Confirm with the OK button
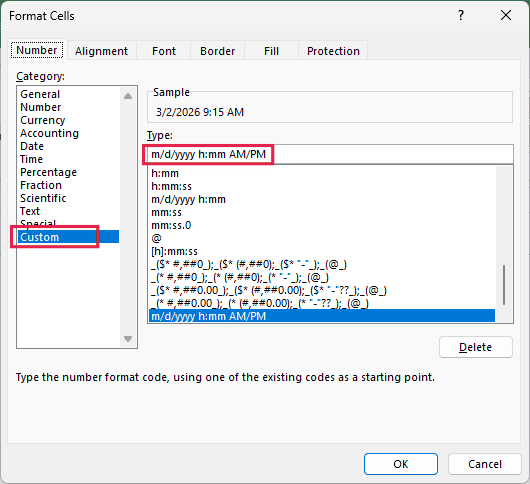This screenshot has width=530, height=484. point(401,464)
